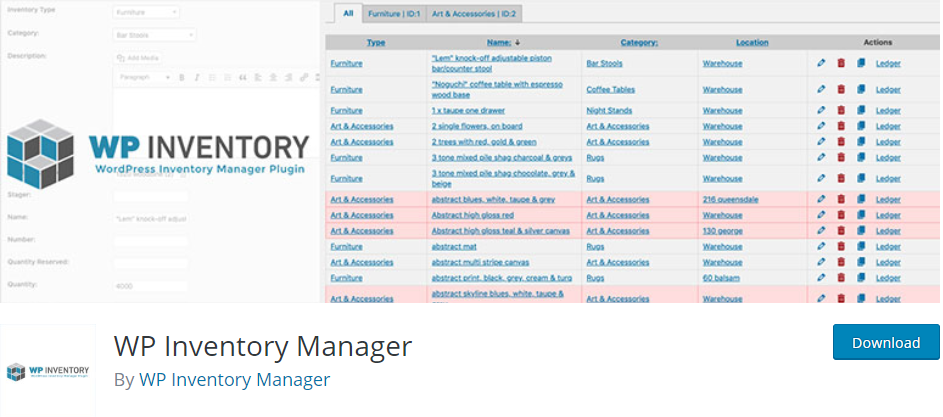
Task: Delete the Noguchi coffee table item
Action: tap(841, 90)
